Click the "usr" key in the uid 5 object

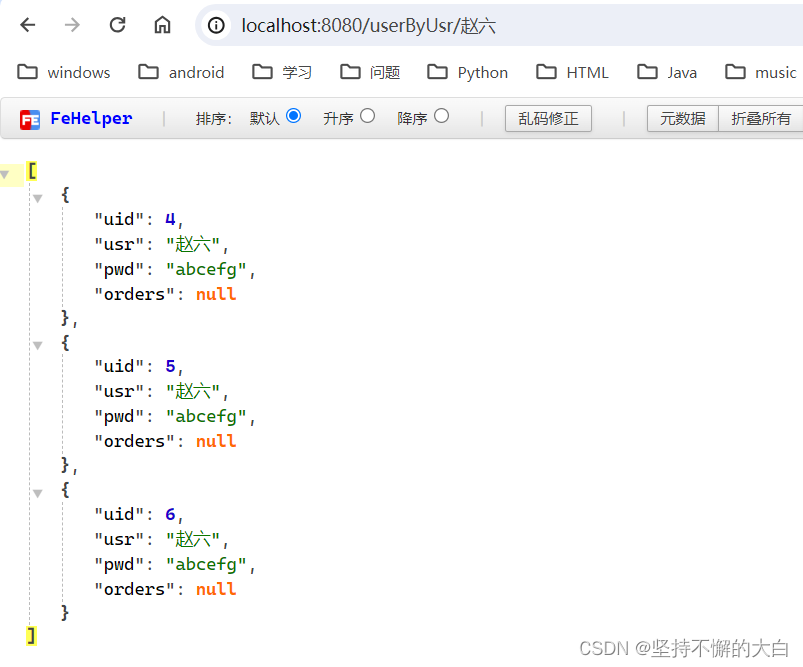119,391
